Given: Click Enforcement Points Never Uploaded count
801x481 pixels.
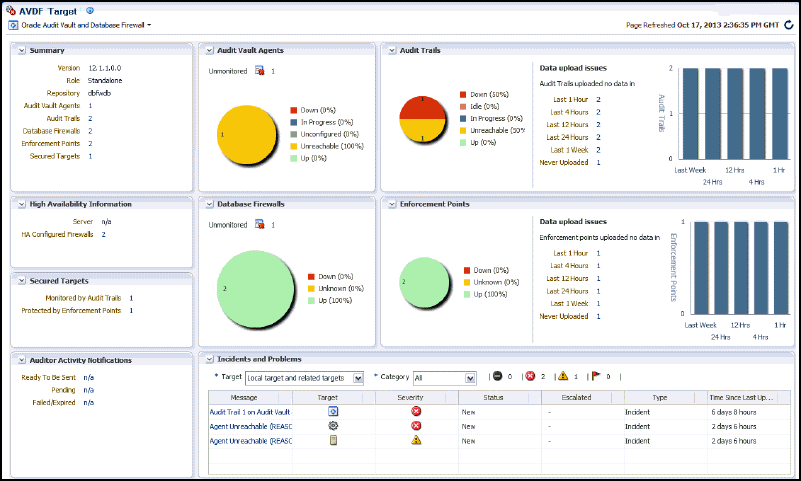Looking at the screenshot, I should tap(598, 316).
